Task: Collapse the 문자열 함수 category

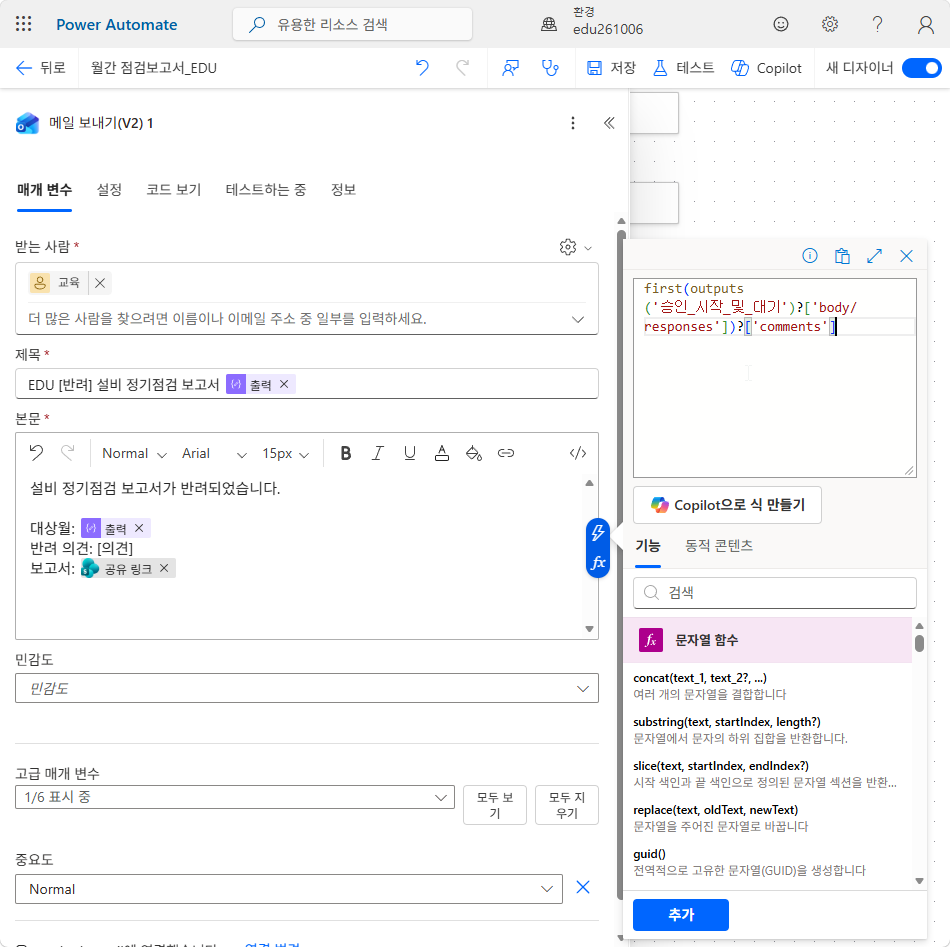Action: pyautogui.click(x=768, y=640)
